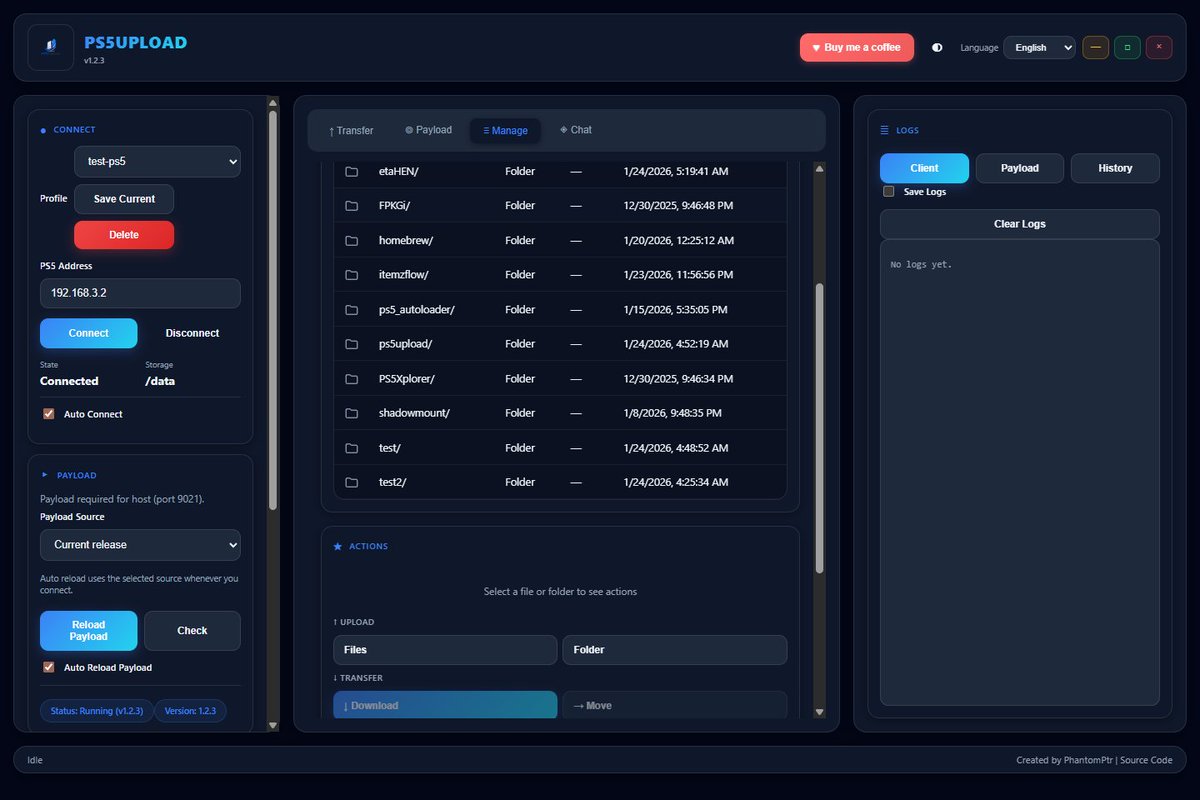The height and width of the screenshot is (800, 1200).
Task: Click the left sidebar scroll down arrow
Action: point(273,724)
